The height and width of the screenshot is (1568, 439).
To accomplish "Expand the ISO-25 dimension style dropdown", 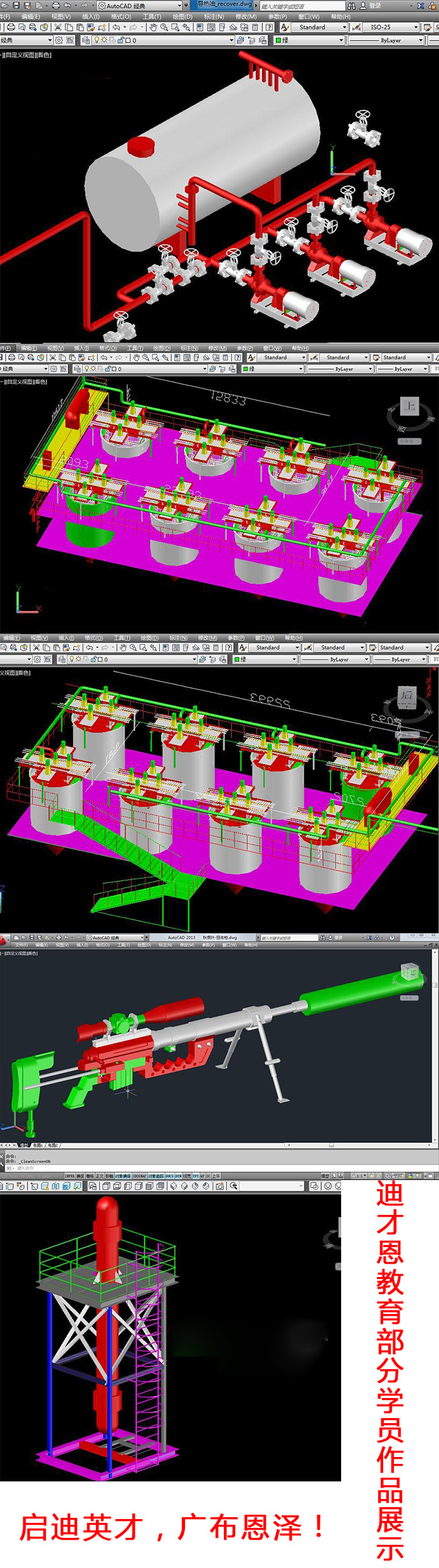I will click(x=415, y=28).
